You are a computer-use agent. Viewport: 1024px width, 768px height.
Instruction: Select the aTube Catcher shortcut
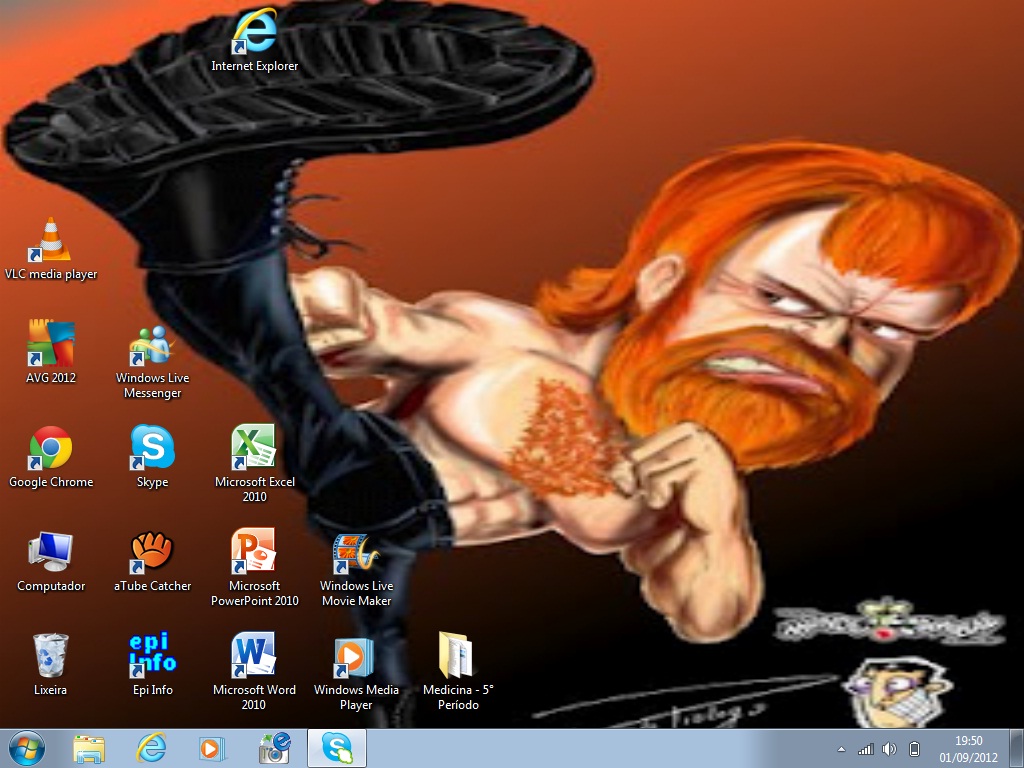152,562
